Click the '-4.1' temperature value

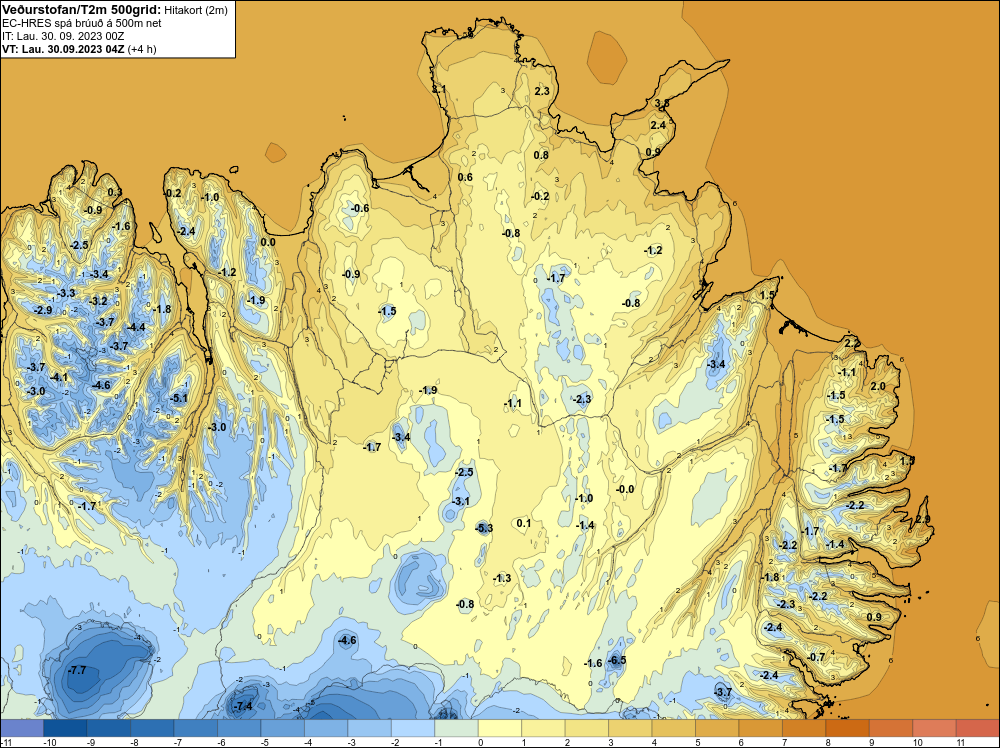tap(59, 377)
